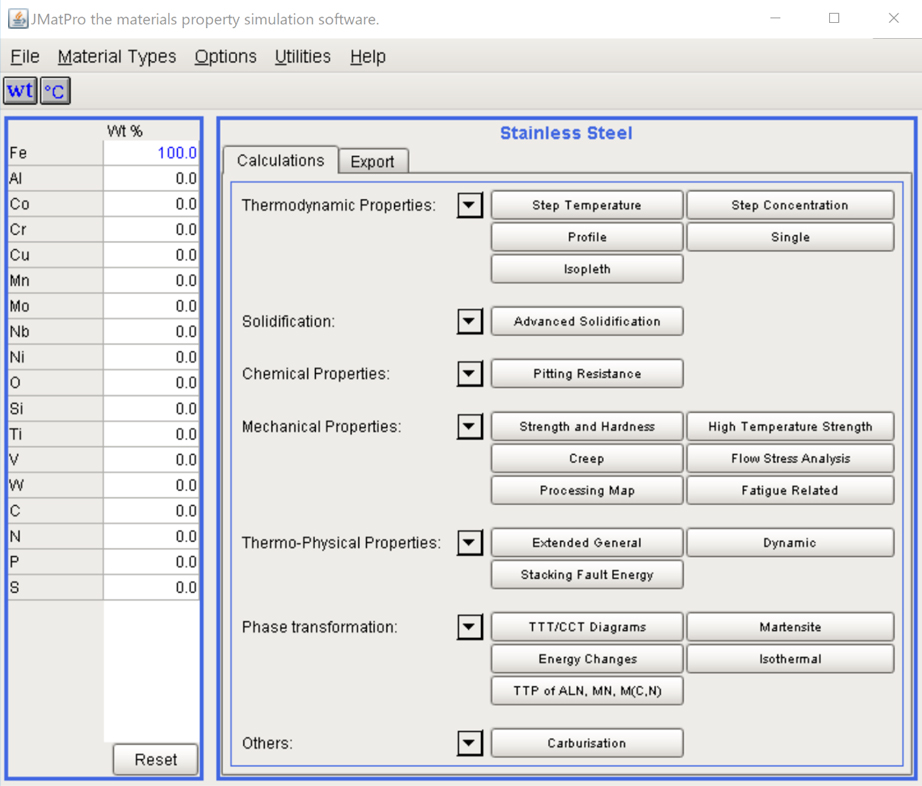The height and width of the screenshot is (786, 922).
Task: Click the Dynamic properties button
Action: (790, 542)
